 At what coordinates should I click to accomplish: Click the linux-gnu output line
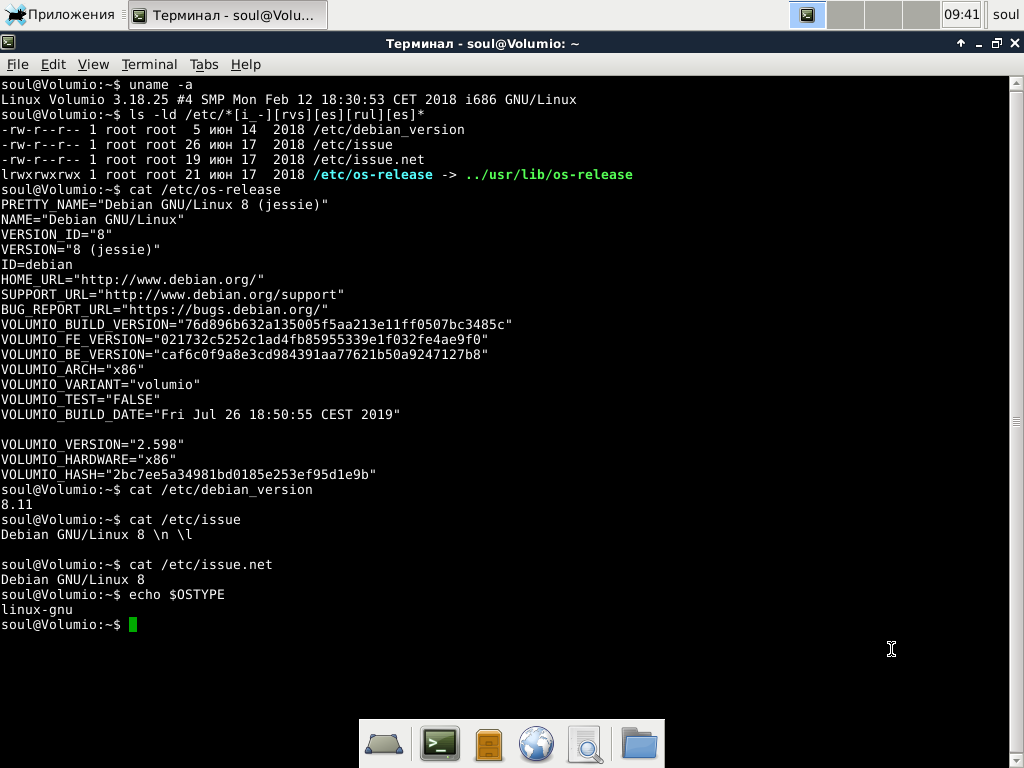pos(37,610)
